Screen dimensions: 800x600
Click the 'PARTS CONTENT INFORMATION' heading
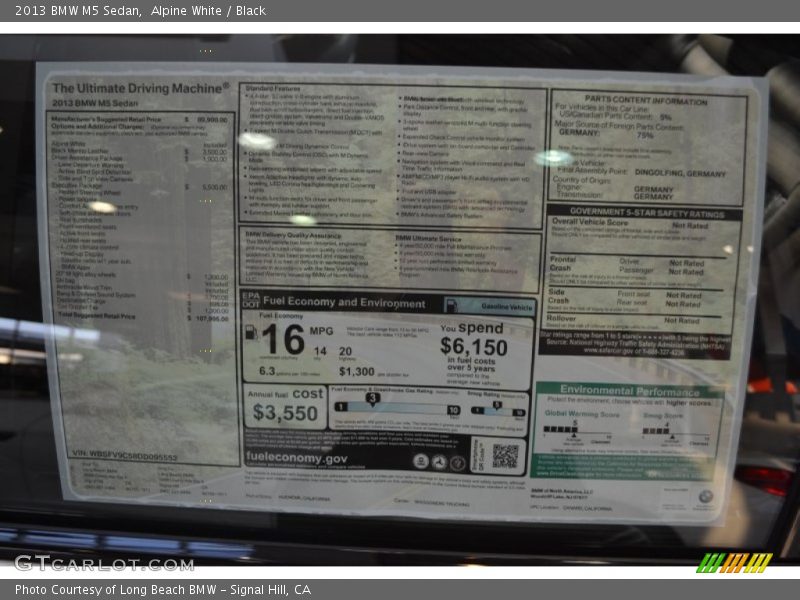click(646, 101)
